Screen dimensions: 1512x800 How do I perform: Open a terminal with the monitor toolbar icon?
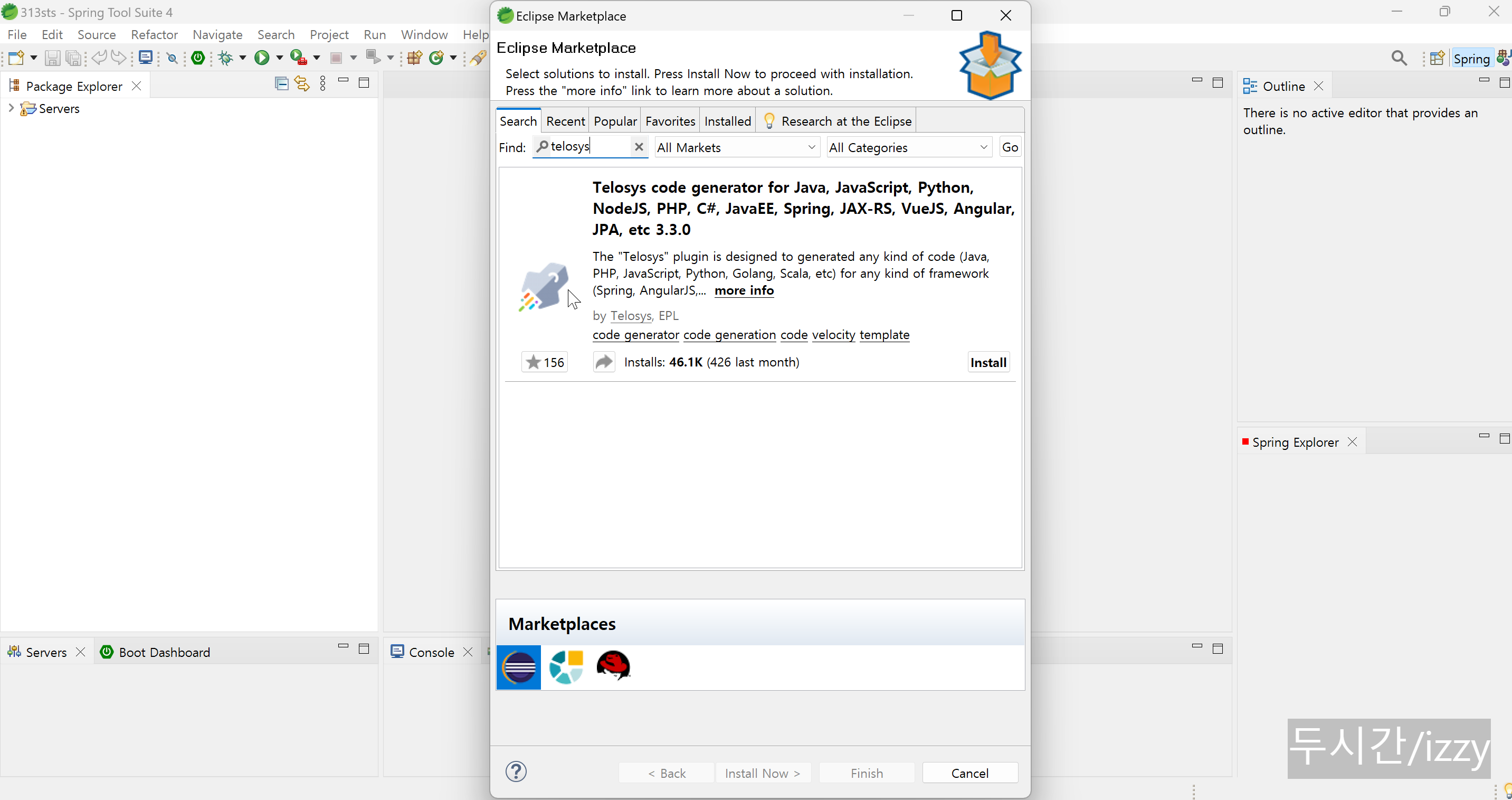coord(146,57)
